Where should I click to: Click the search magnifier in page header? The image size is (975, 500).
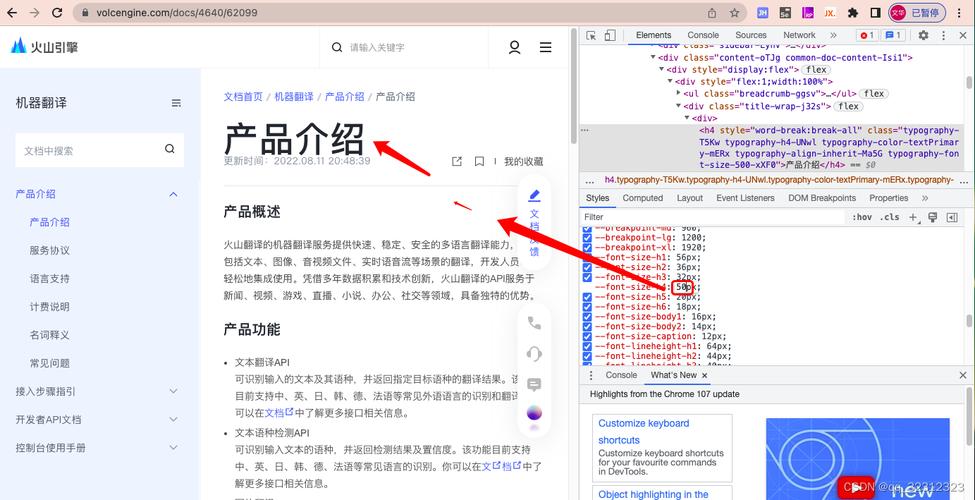coord(336,47)
